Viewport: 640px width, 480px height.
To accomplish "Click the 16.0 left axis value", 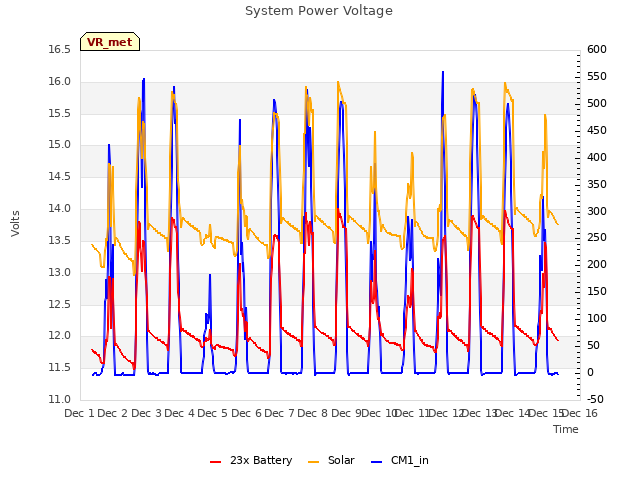I will click(60, 82).
